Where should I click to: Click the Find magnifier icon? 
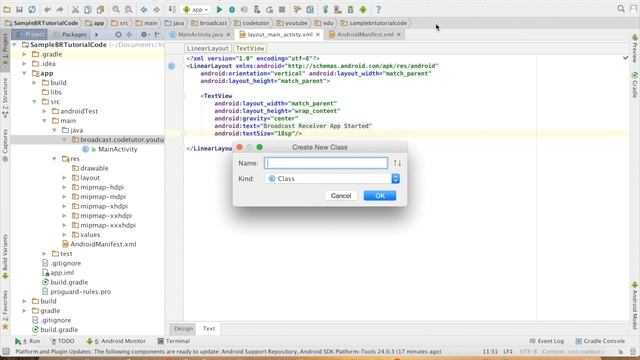pyautogui.click(x=116, y=9)
